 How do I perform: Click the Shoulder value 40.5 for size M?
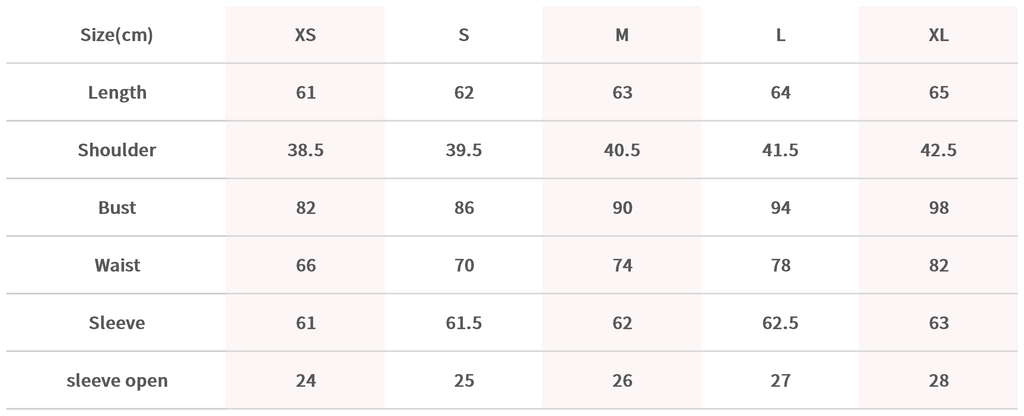(x=622, y=150)
